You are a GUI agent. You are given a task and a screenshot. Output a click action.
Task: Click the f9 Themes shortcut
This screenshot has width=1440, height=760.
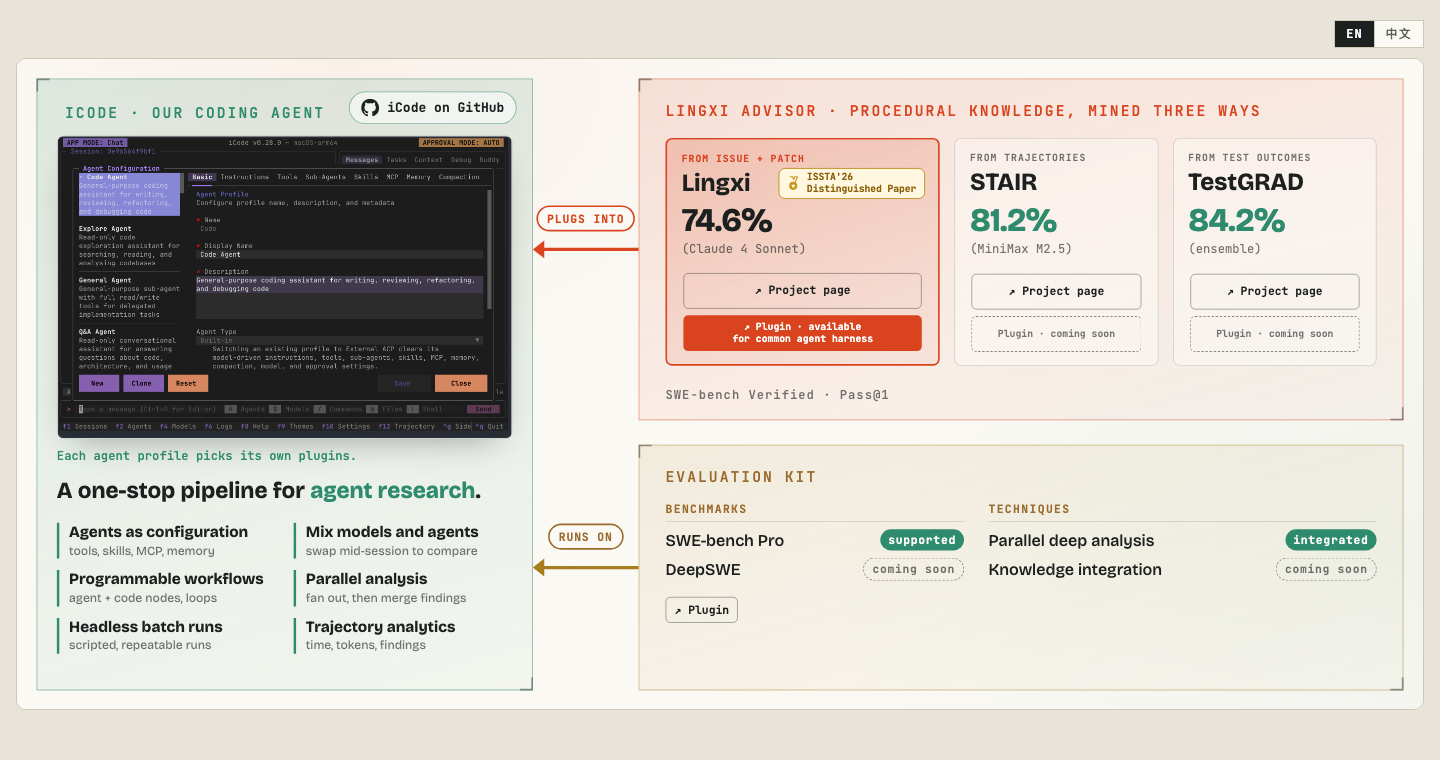[295, 427]
